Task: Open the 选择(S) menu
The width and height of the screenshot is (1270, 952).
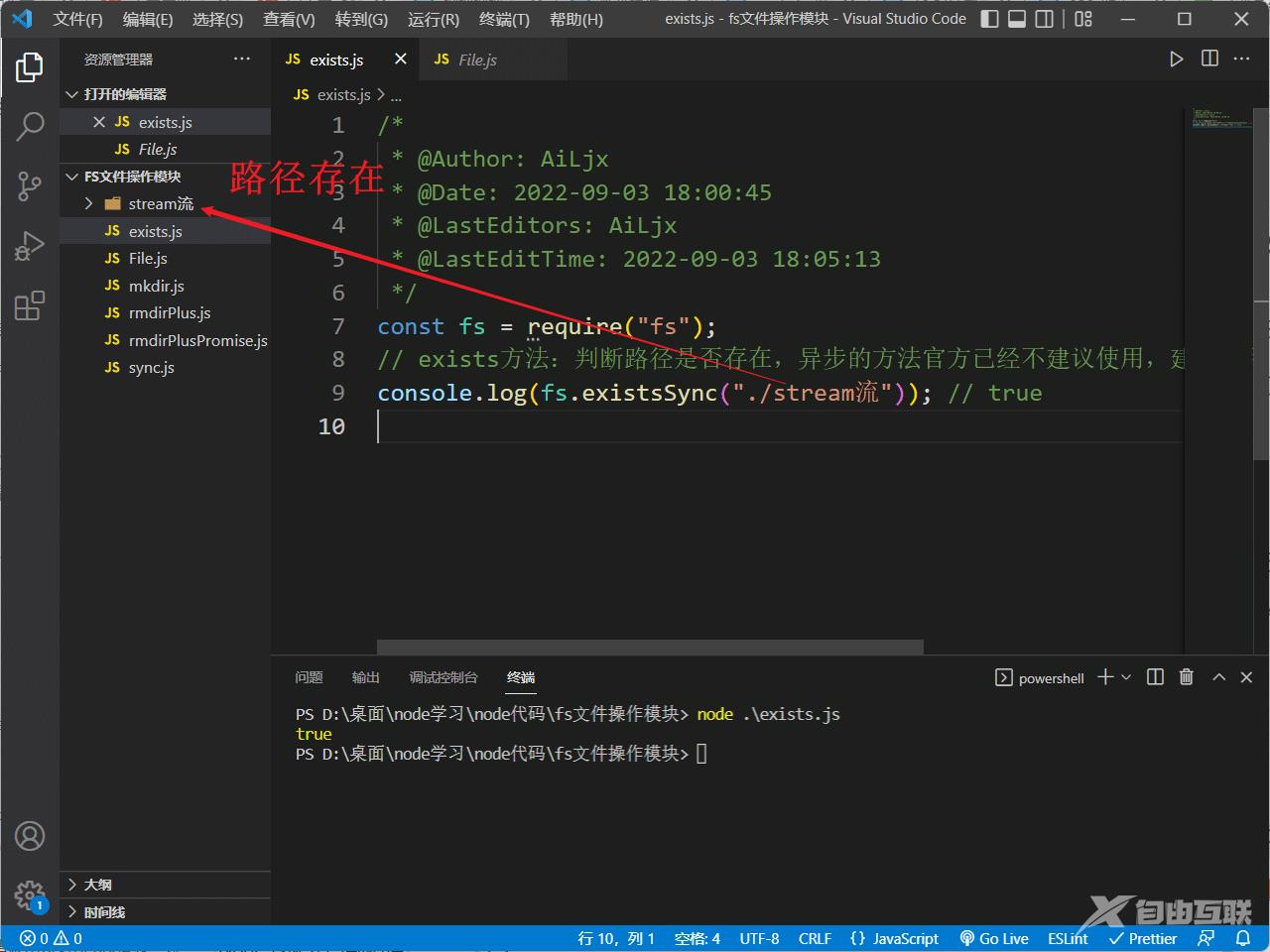Action: pyautogui.click(x=217, y=19)
